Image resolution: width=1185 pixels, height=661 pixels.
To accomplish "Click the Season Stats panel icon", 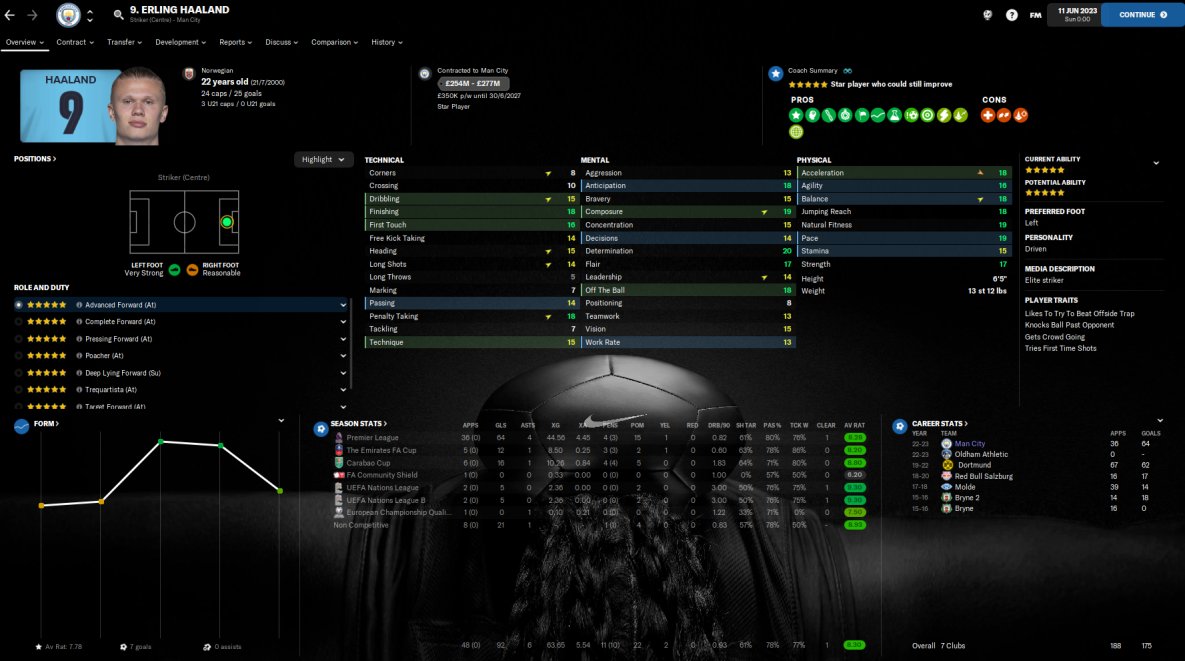I will pos(320,429).
